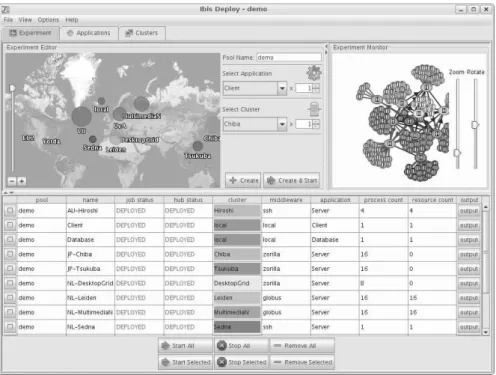
Task: Click the Tsukuba cluster marker on the map
Action: tap(198, 146)
